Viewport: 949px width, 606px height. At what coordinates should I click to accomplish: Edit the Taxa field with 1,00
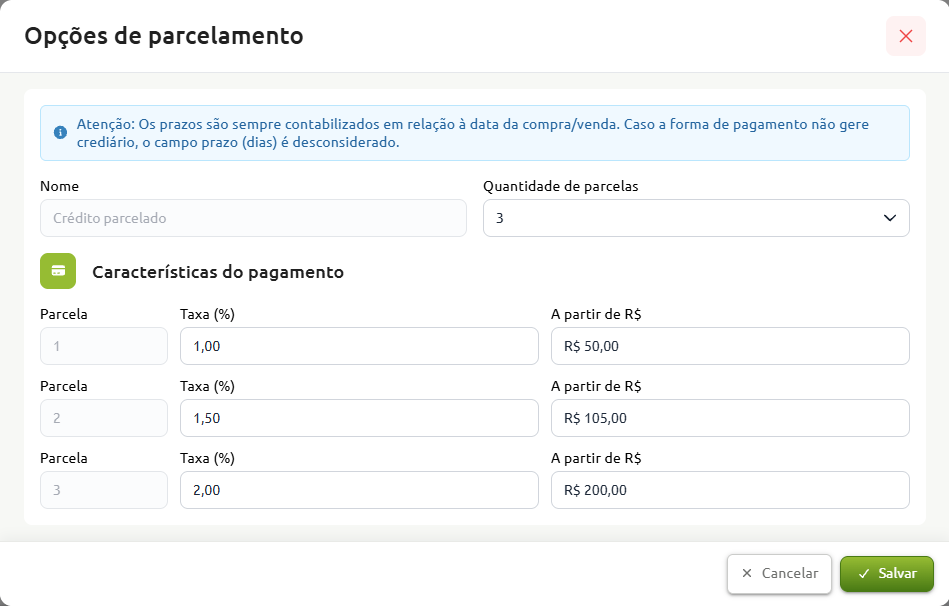(359, 346)
